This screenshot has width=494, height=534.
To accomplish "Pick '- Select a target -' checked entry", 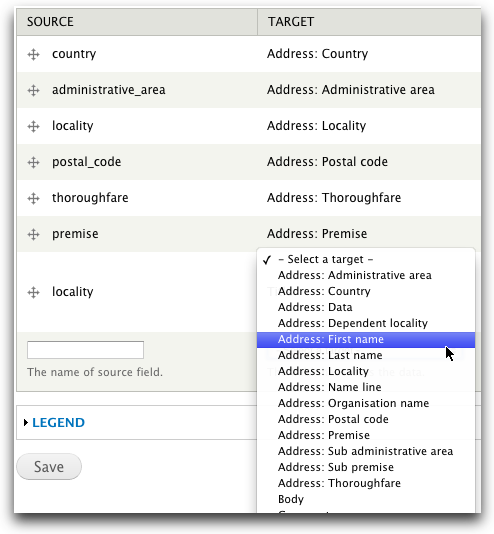I will pyautogui.click(x=366, y=260).
